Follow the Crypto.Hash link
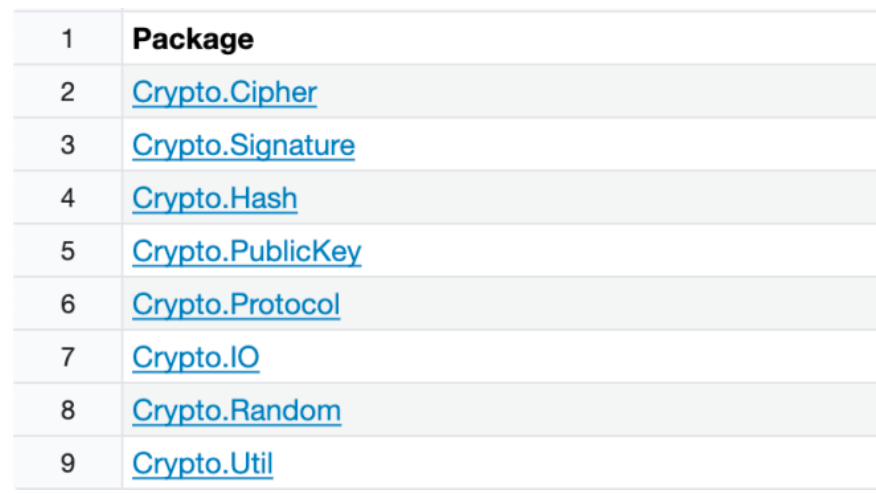 pyautogui.click(x=215, y=198)
